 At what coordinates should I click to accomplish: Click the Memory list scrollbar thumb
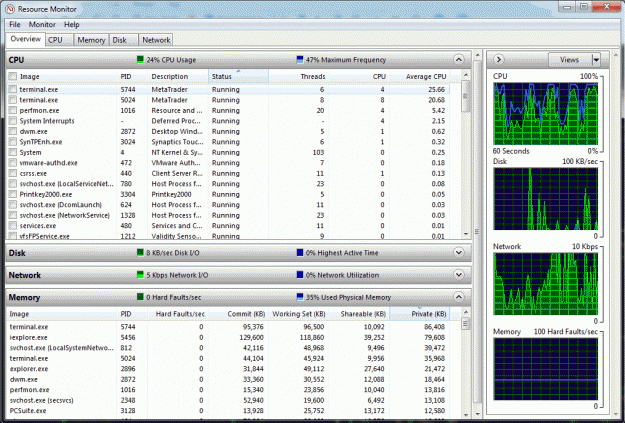click(466, 324)
